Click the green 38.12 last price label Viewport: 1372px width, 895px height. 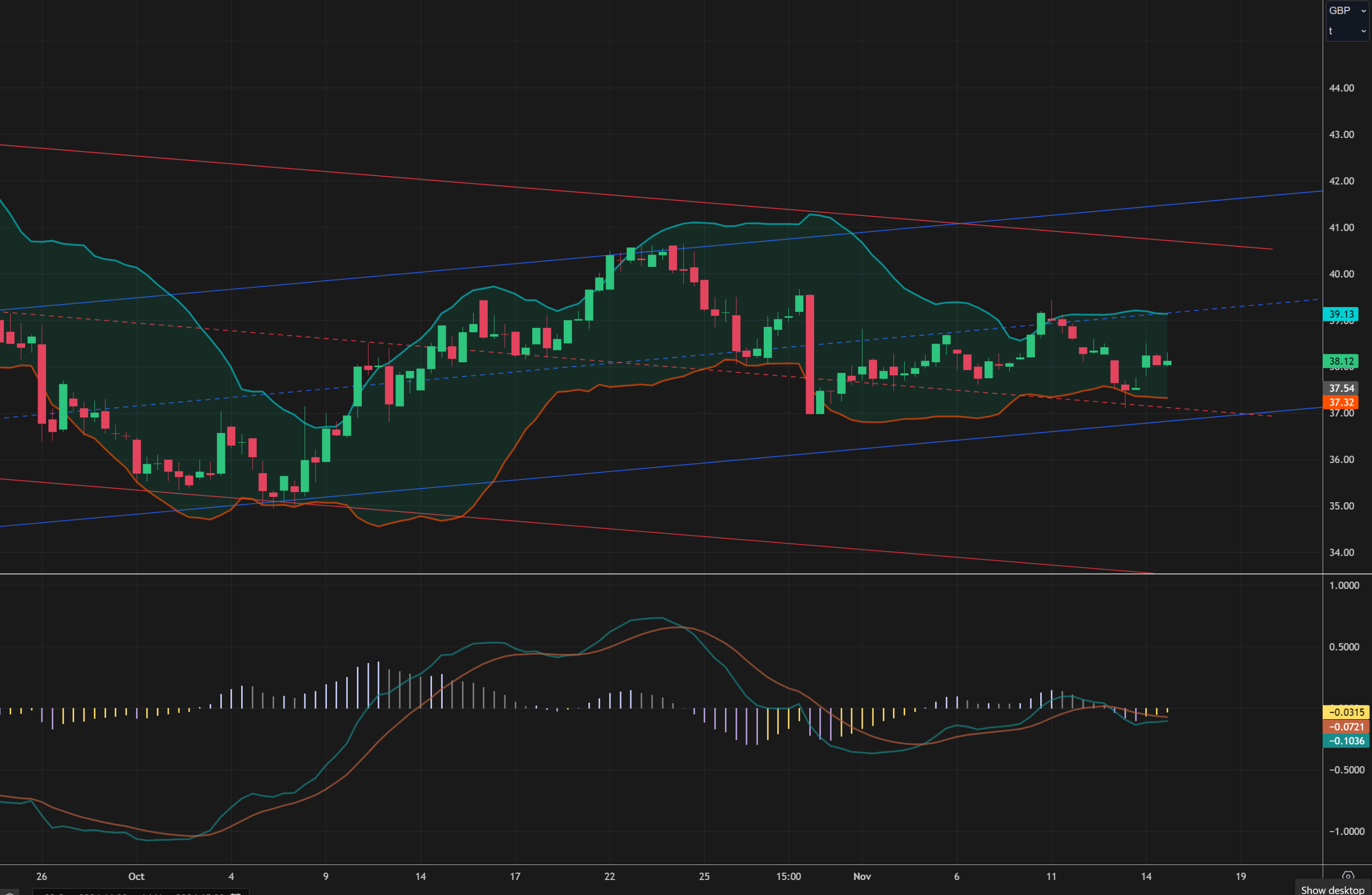point(1341,361)
